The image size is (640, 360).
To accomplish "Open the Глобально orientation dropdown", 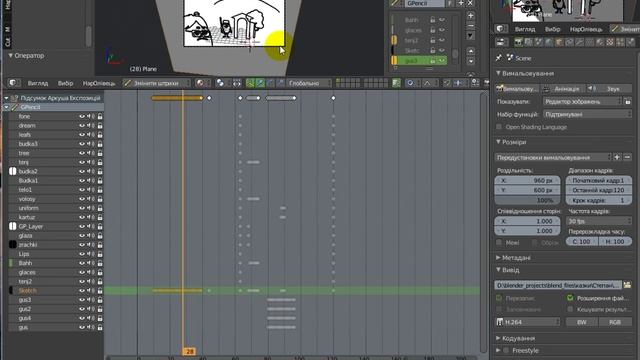I will (308, 83).
